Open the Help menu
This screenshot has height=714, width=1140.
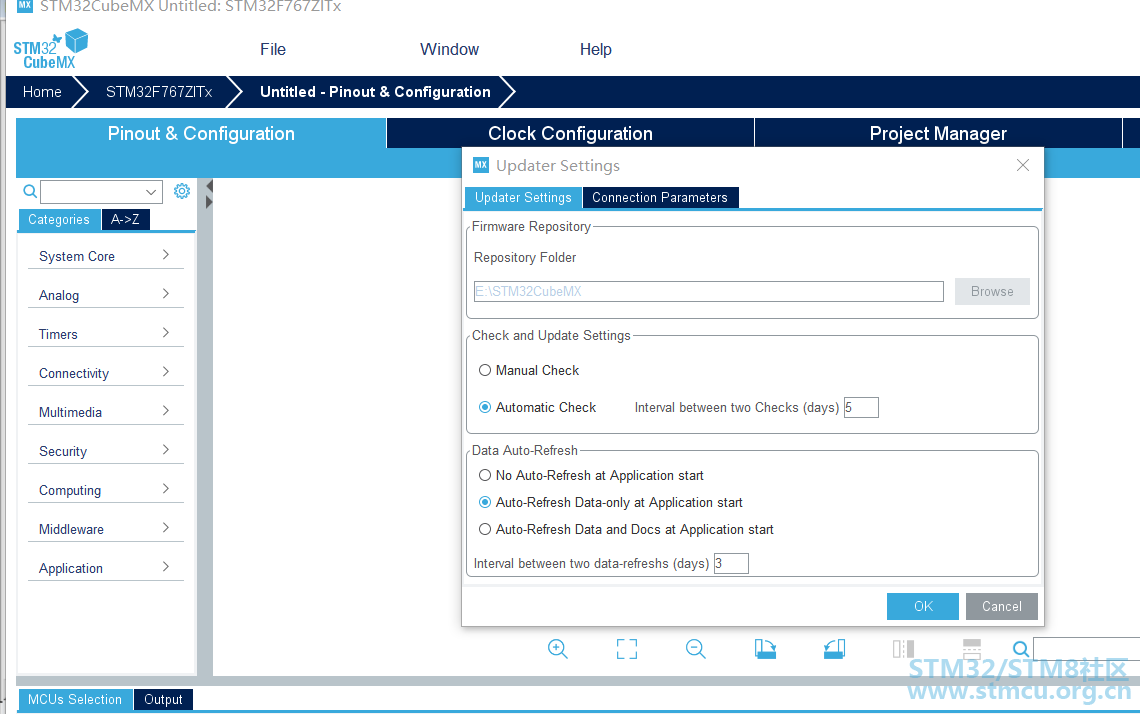[x=595, y=49]
